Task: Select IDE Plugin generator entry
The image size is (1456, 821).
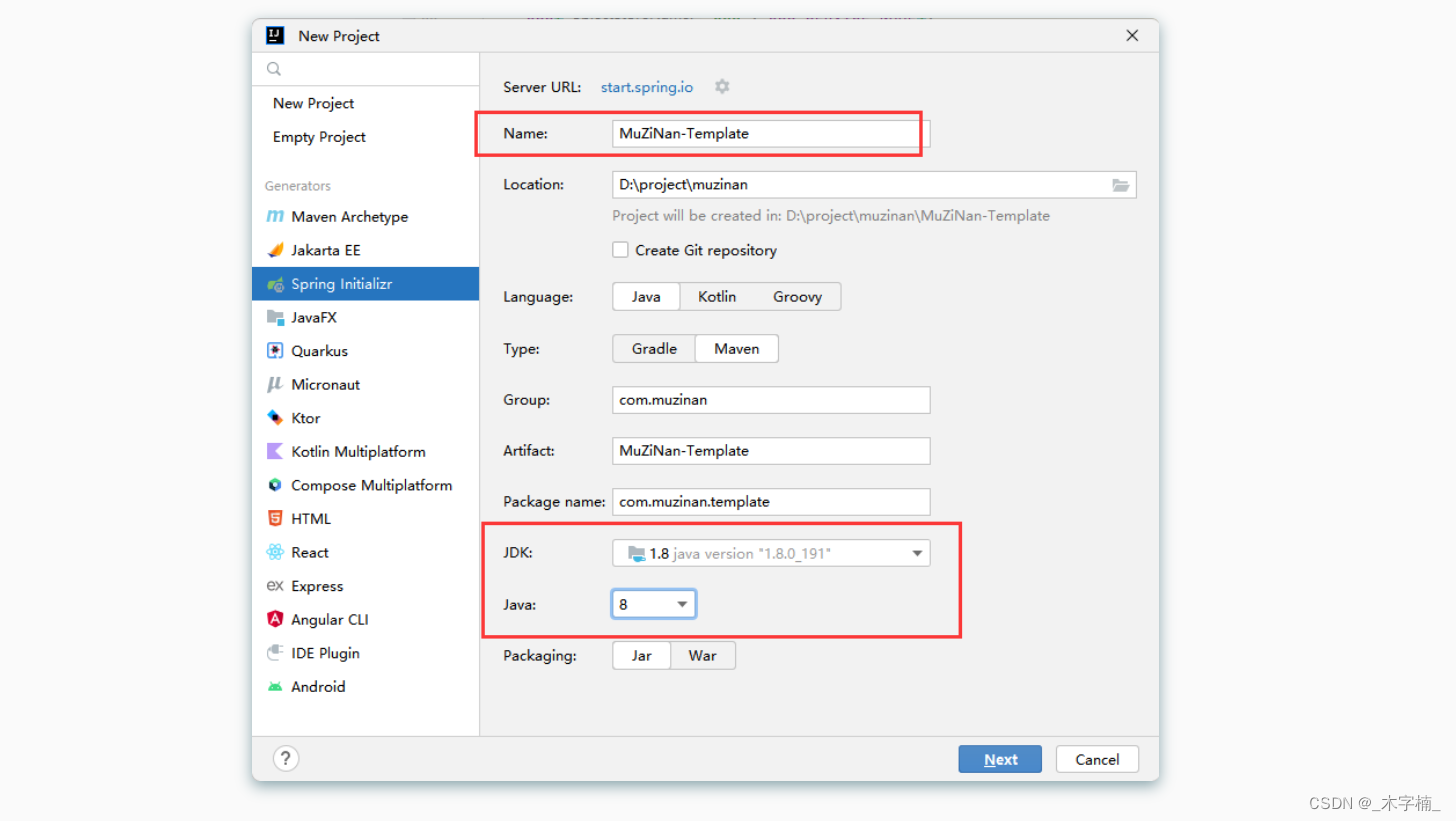Action: (365, 653)
